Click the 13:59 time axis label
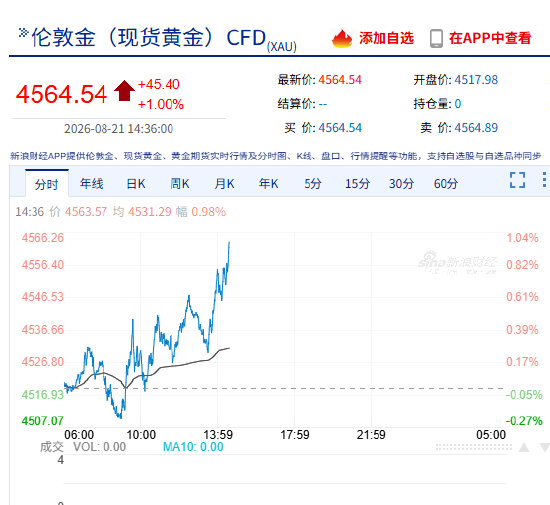The width and height of the screenshot is (550, 505). pyautogui.click(x=218, y=435)
